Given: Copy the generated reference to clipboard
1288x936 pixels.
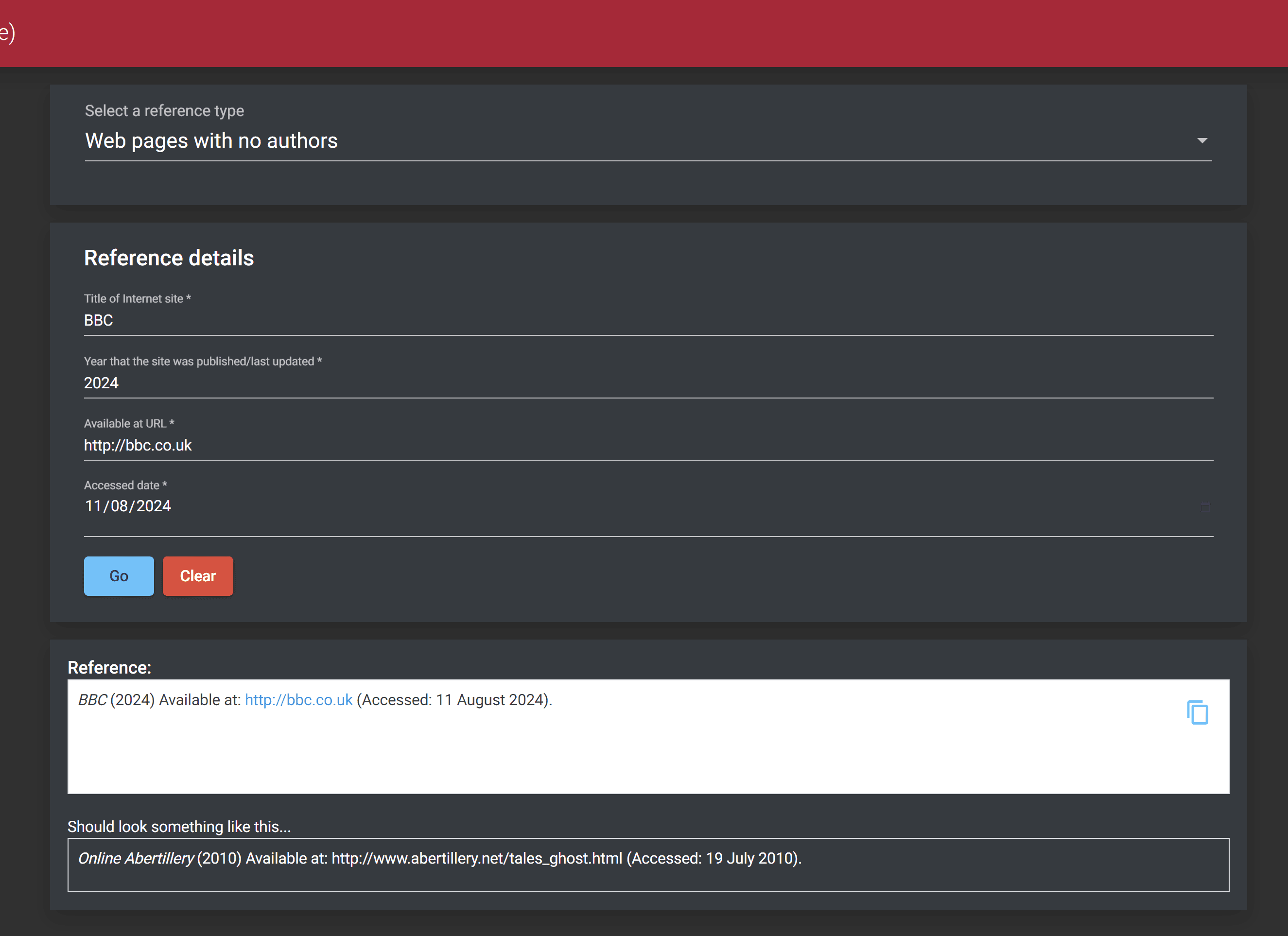Looking at the screenshot, I should click(x=1197, y=712).
